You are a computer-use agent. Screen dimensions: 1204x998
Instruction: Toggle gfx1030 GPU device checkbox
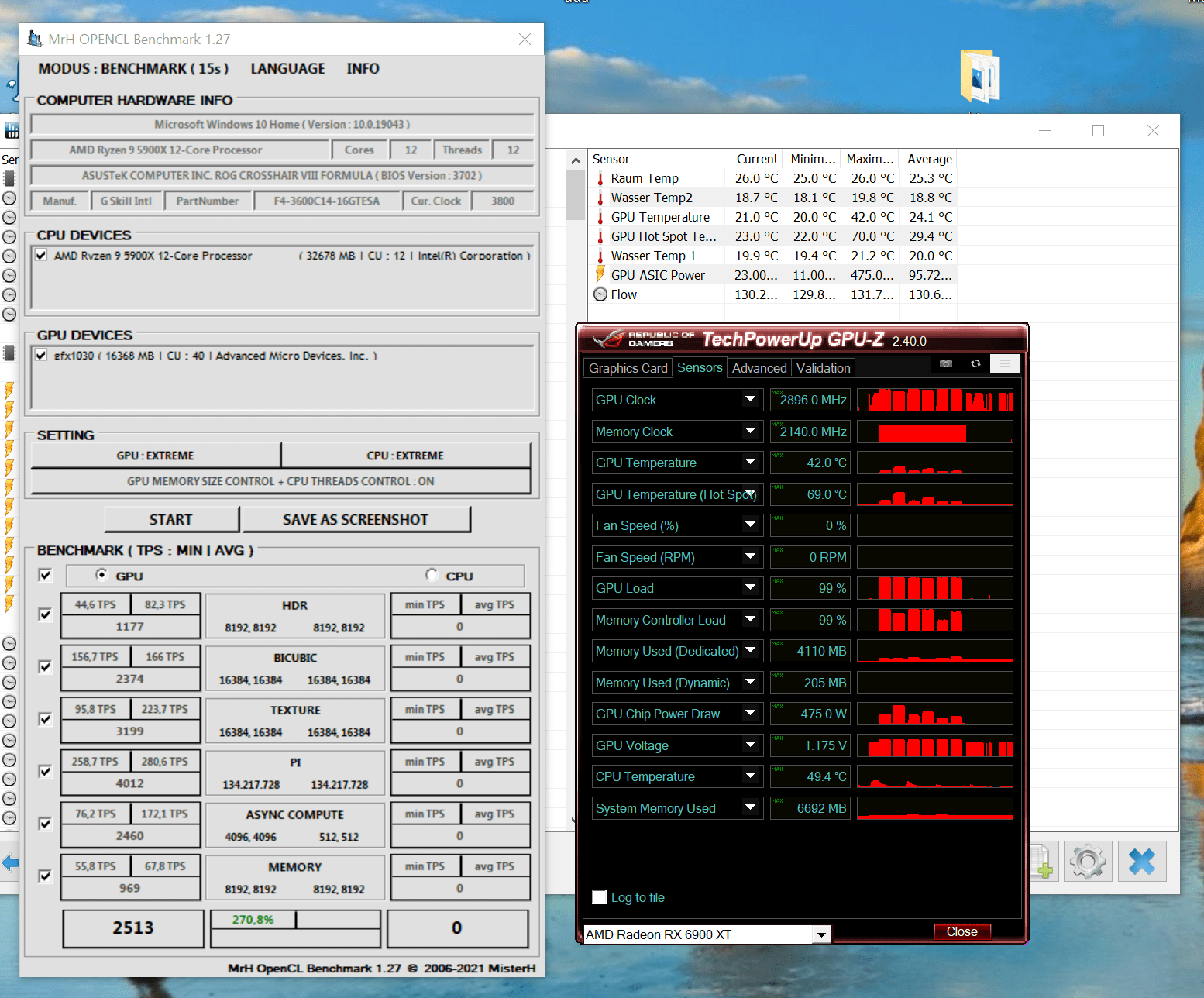click(41, 355)
